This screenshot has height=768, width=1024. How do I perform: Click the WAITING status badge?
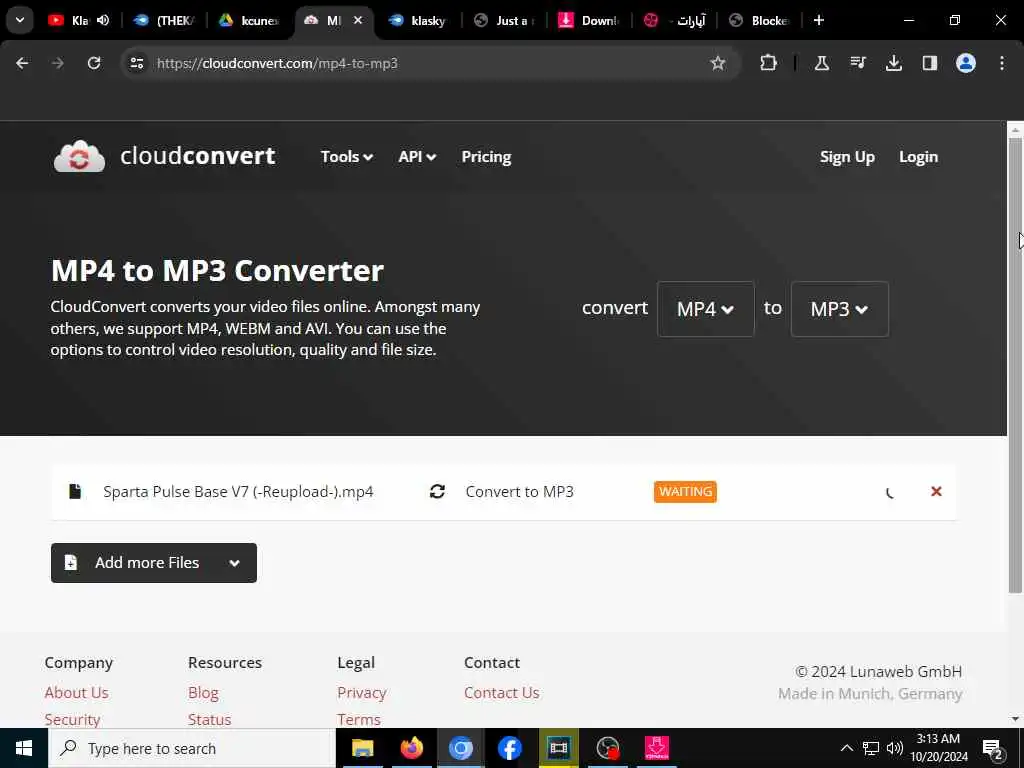coord(685,491)
